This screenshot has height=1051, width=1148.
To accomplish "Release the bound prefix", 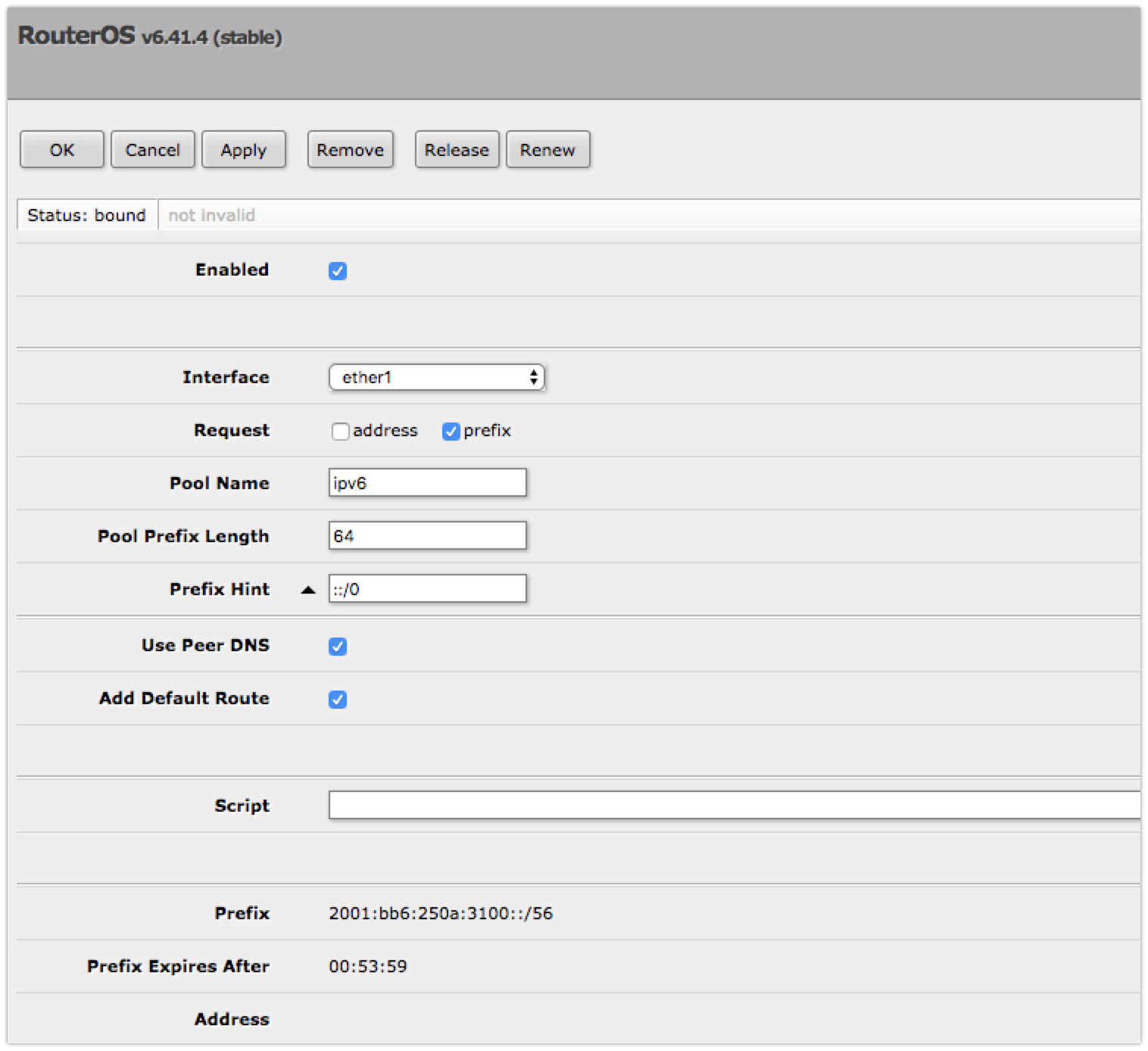I will 457,149.
